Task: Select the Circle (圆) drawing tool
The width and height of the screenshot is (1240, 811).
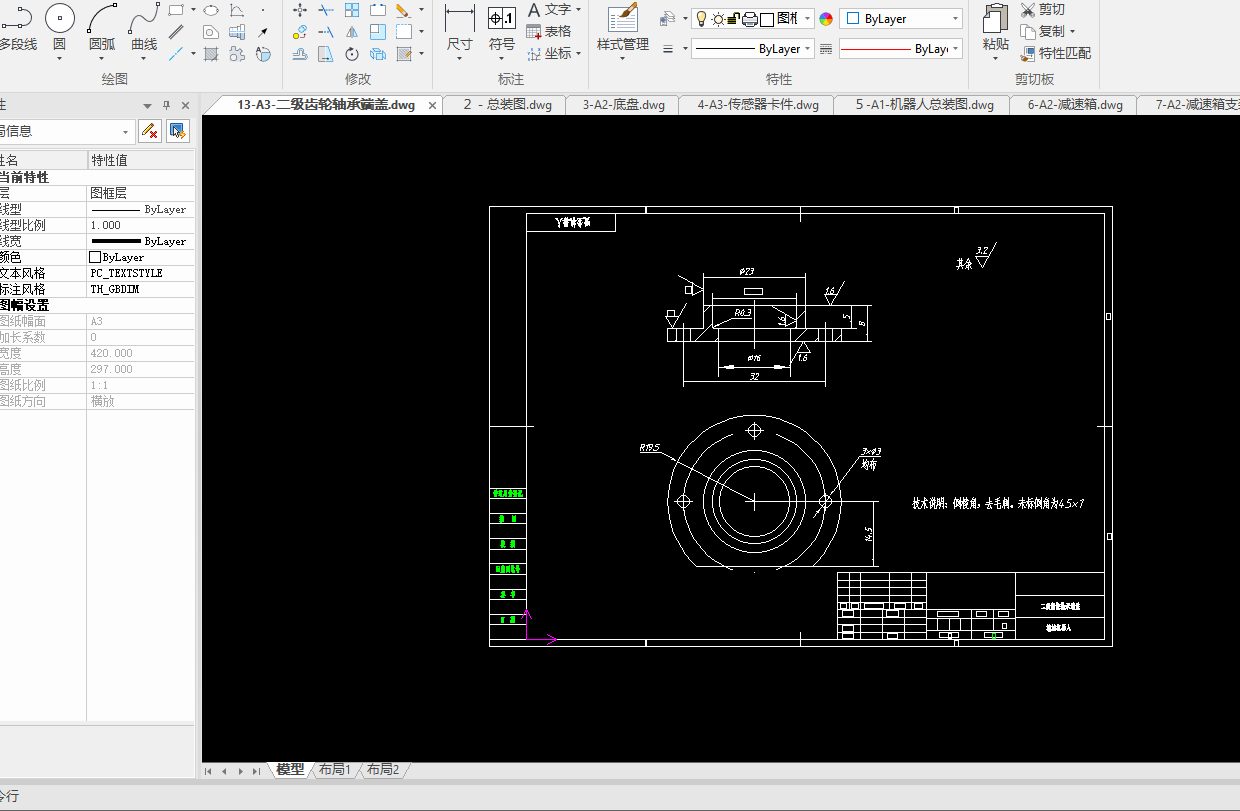Action: pyautogui.click(x=59, y=19)
